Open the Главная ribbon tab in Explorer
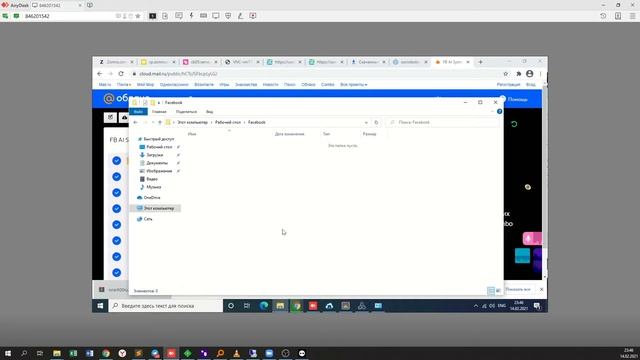Viewport: 640px width, 360px height. (159, 111)
